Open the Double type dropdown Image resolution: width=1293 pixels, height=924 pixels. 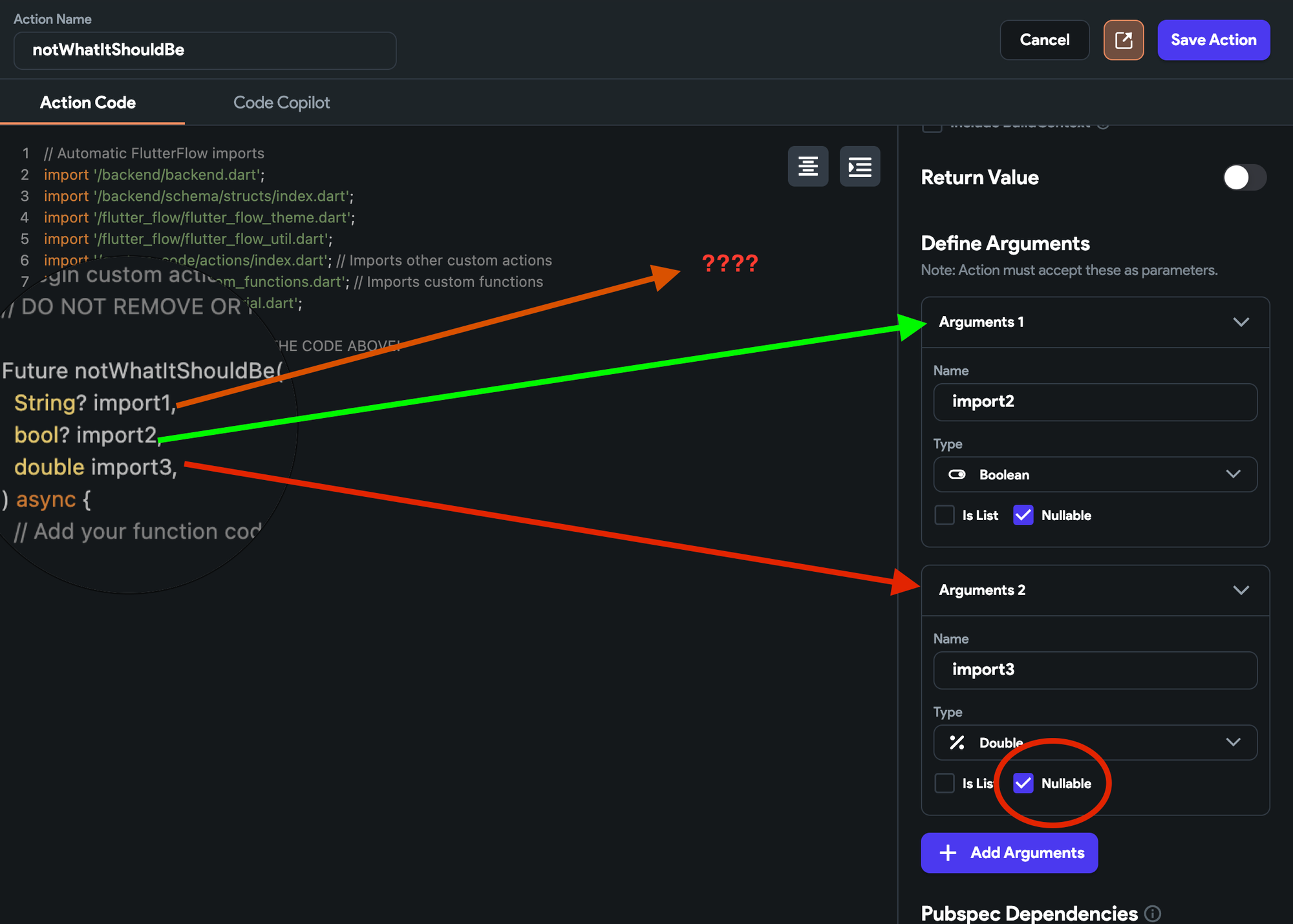point(1095,742)
